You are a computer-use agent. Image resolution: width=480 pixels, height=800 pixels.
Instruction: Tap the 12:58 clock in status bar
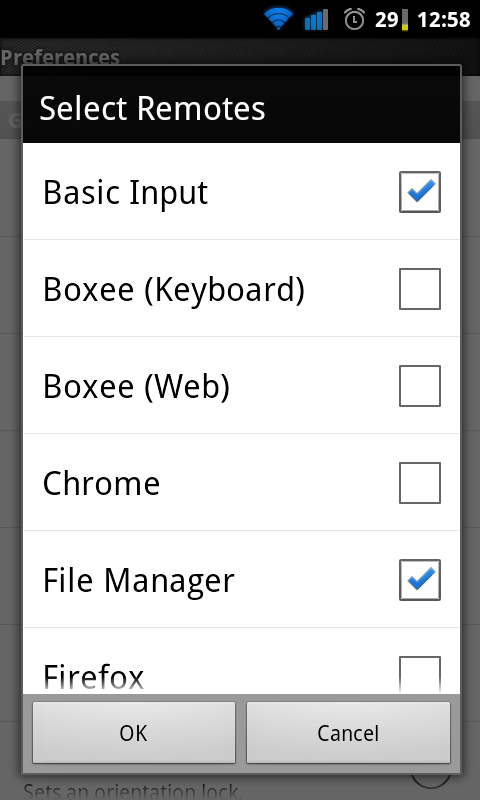pyautogui.click(x=443, y=20)
